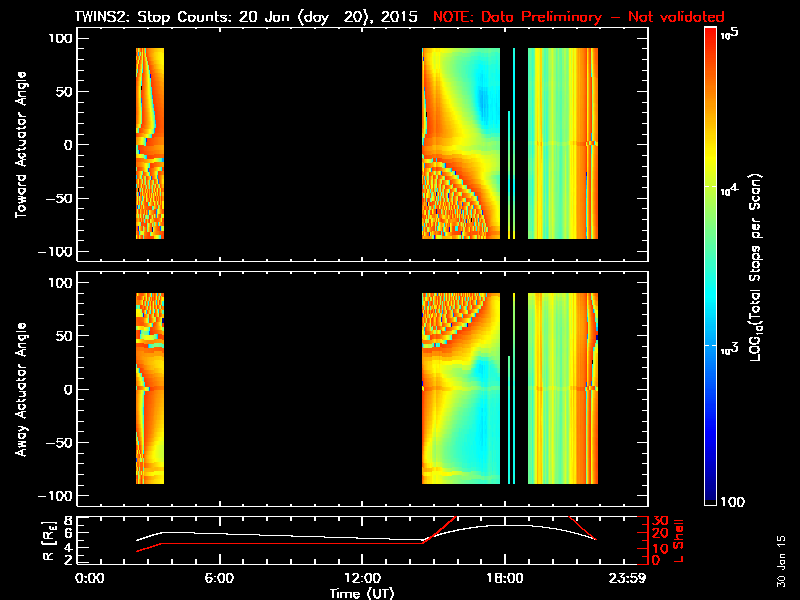Viewport: 800px width, 600px height.
Task: Click the narrow data strip at 2:30 in the Toward panel
Action: [x=150, y=143]
